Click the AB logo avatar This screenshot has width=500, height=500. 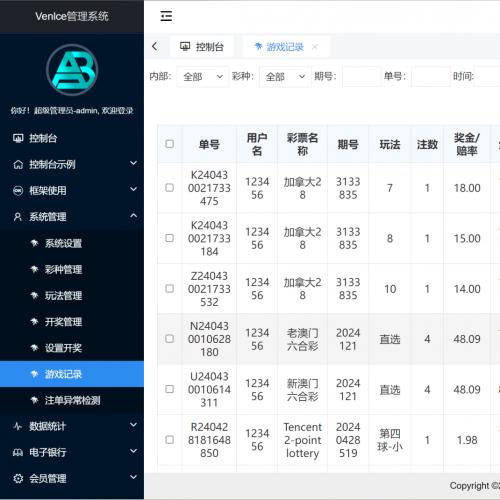tap(72, 70)
